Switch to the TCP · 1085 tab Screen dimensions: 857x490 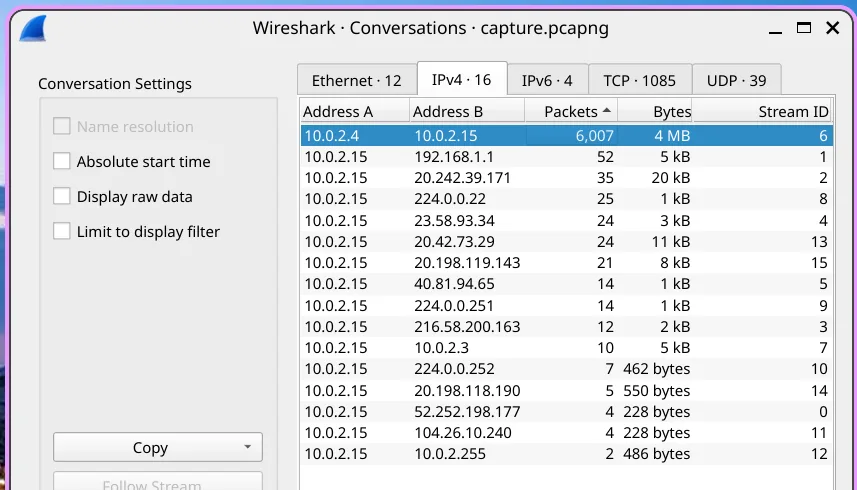coord(639,80)
